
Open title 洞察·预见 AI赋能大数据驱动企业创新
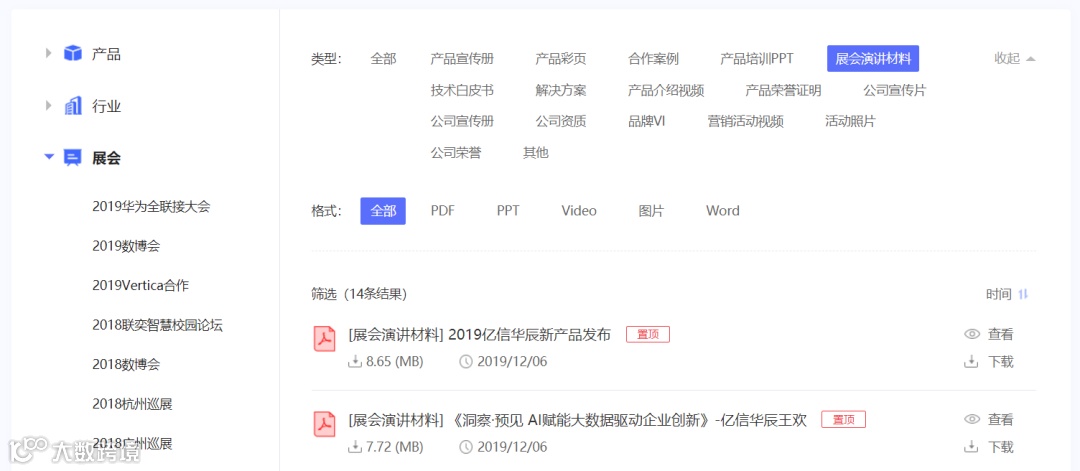(577, 419)
